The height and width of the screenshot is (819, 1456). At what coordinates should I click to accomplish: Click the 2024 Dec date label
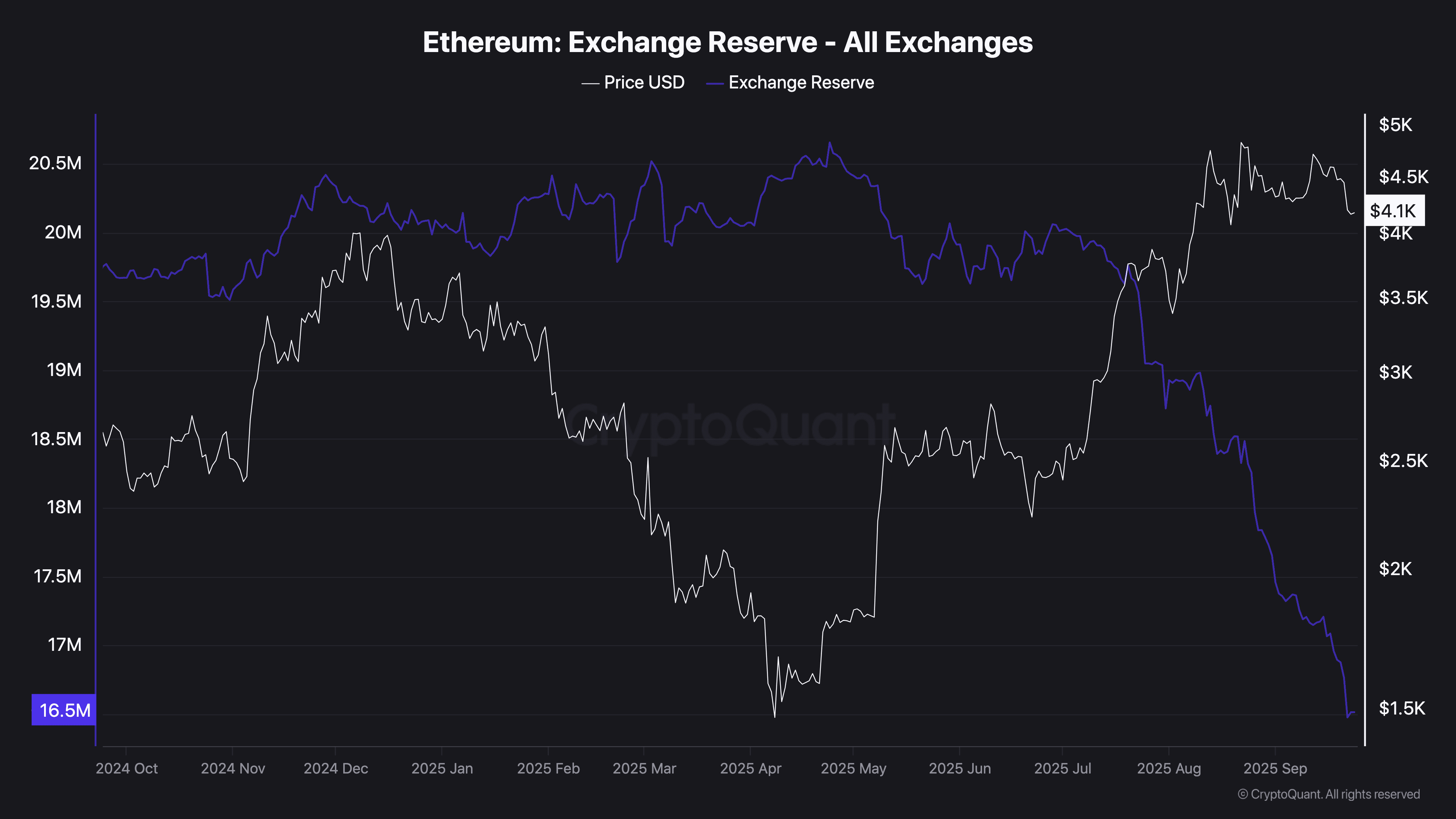pos(336,769)
